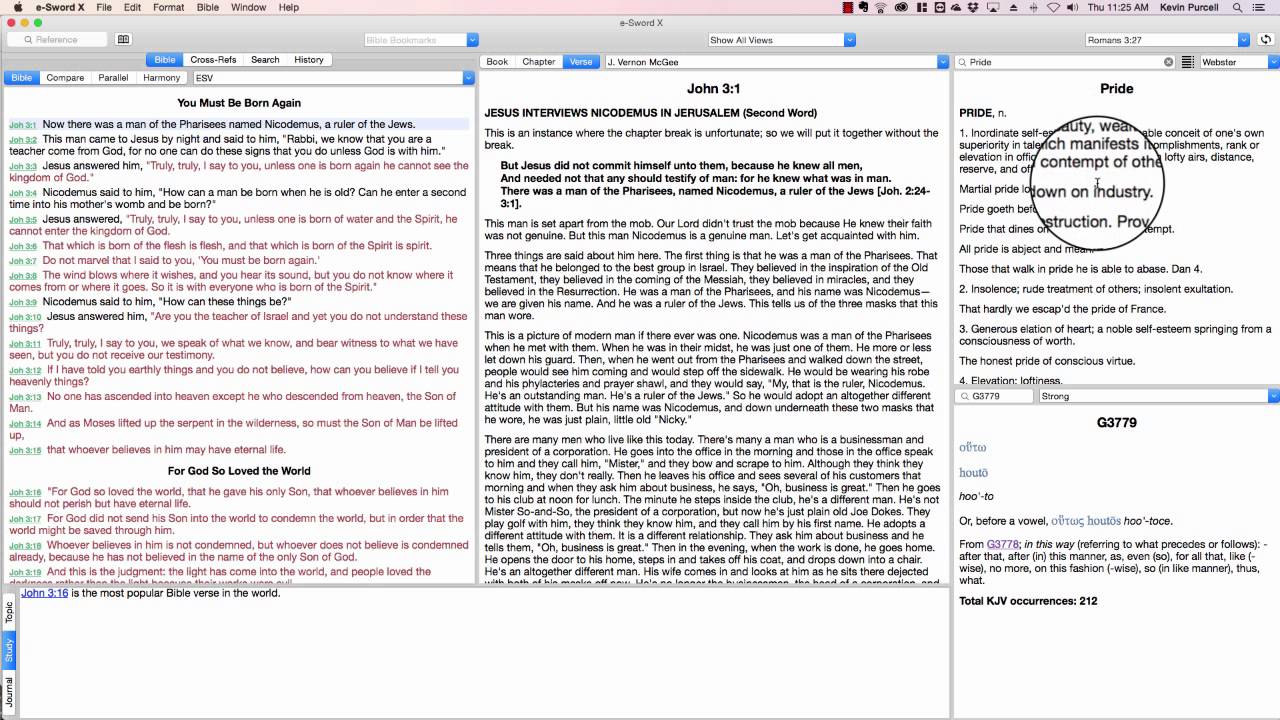Open the Edit menu
1280x720 pixels.
[x=132, y=7]
